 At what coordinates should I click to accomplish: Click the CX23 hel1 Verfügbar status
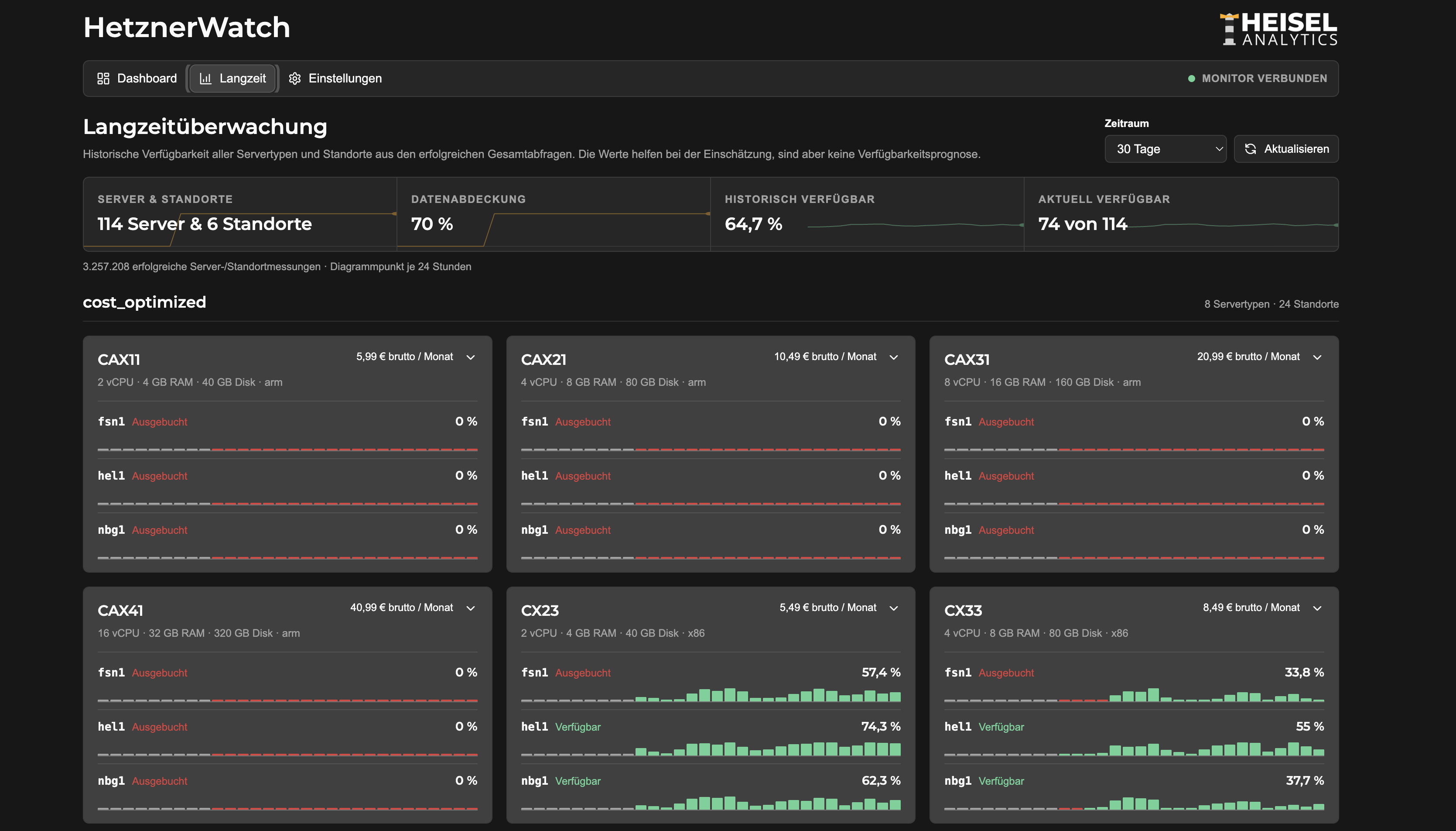(578, 727)
